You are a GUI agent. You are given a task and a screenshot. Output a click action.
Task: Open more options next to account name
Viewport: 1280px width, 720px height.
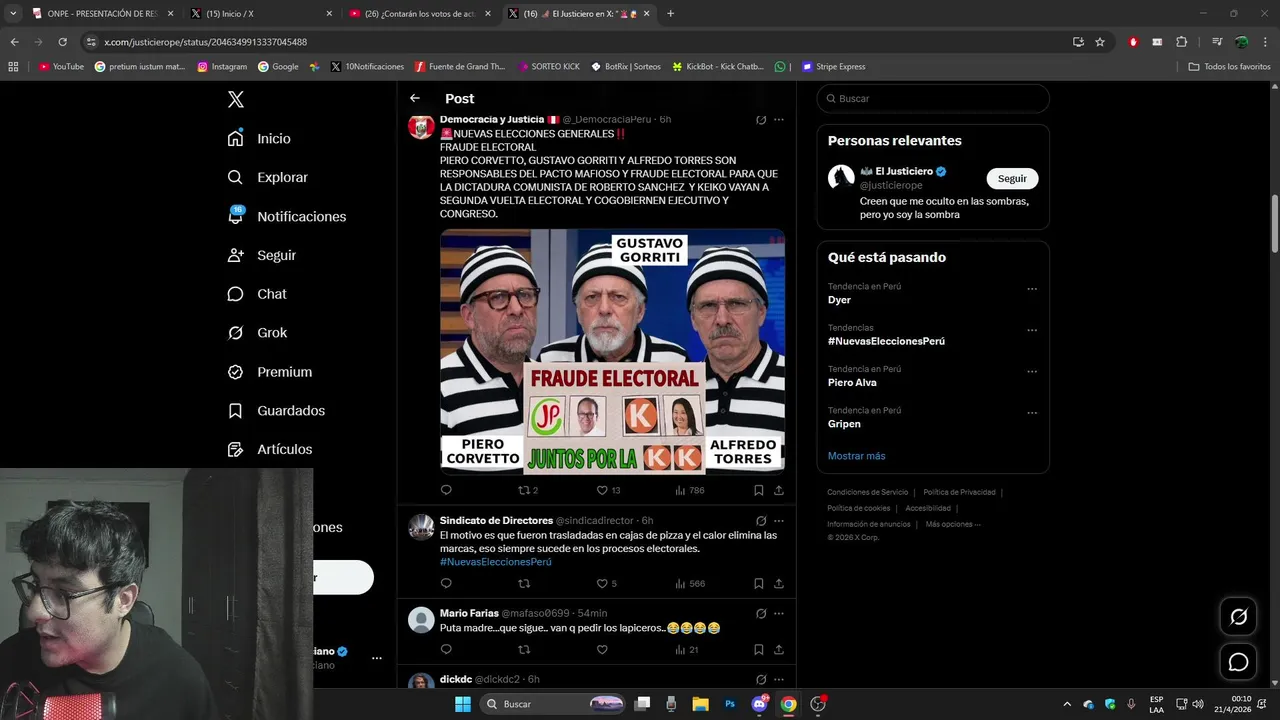tap(377, 658)
